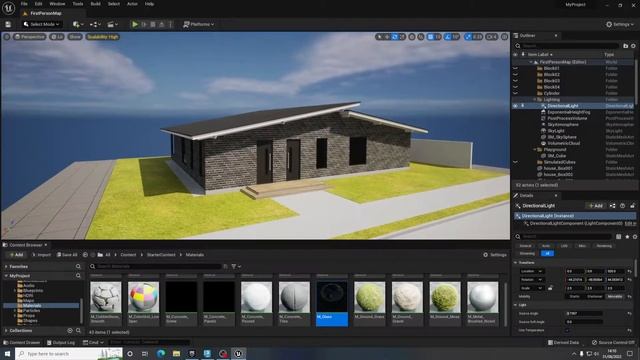This screenshot has height=360, width=640.
Task: Click the Content Browser Import button
Action: pos(41,255)
